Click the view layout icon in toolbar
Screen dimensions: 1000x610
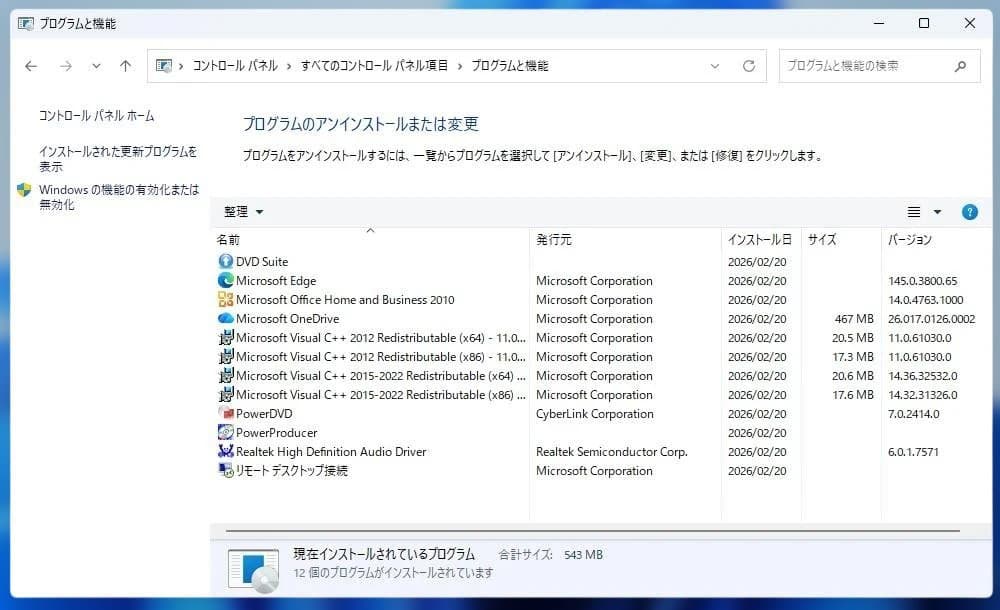click(x=914, y=212)
